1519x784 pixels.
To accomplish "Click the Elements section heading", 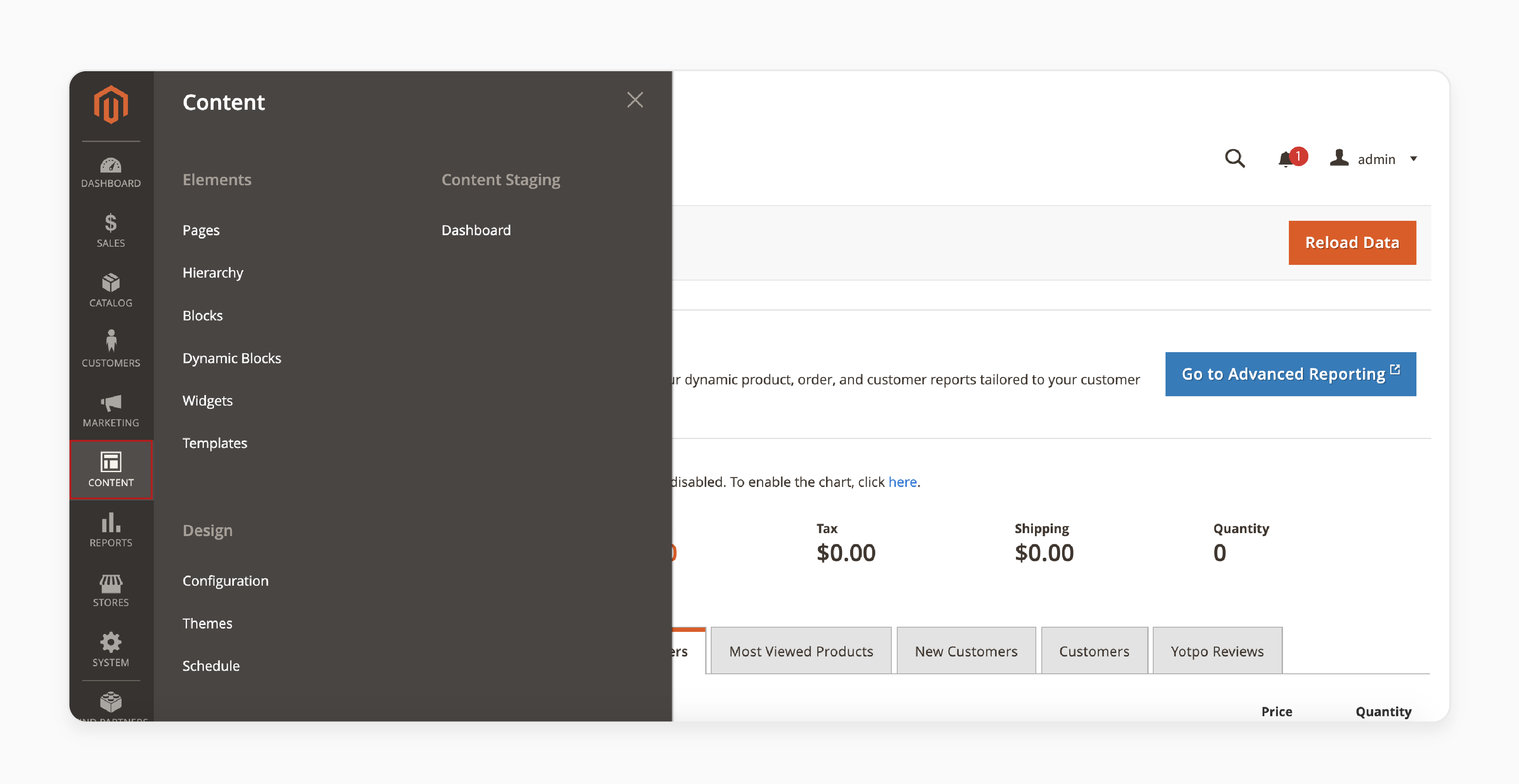I will [x=217, y=179].
